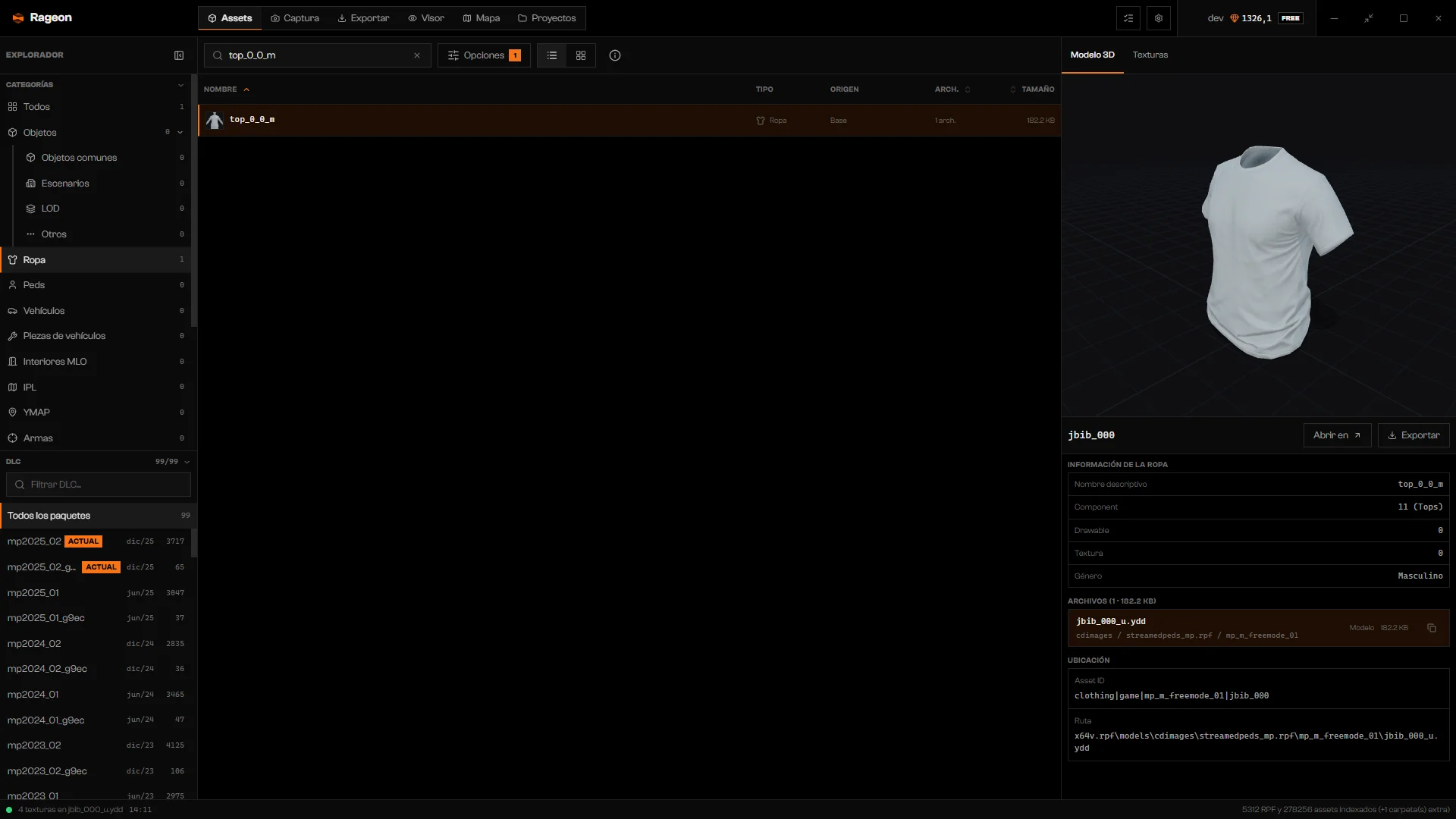1456x819 pixels.
Task: Open the task list icon in title bar
Action: (x=1128, y=18)
